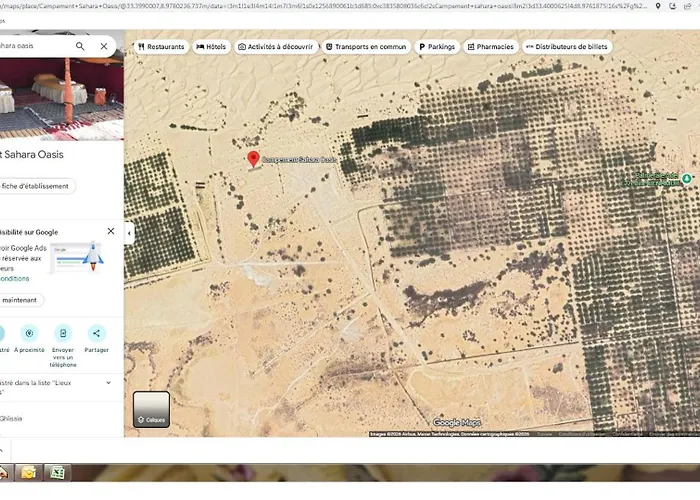Image resolution: width=700 pixels, height=500 pixels.
Task: Open Excel from the taskbar
Action: click(57, 473)
